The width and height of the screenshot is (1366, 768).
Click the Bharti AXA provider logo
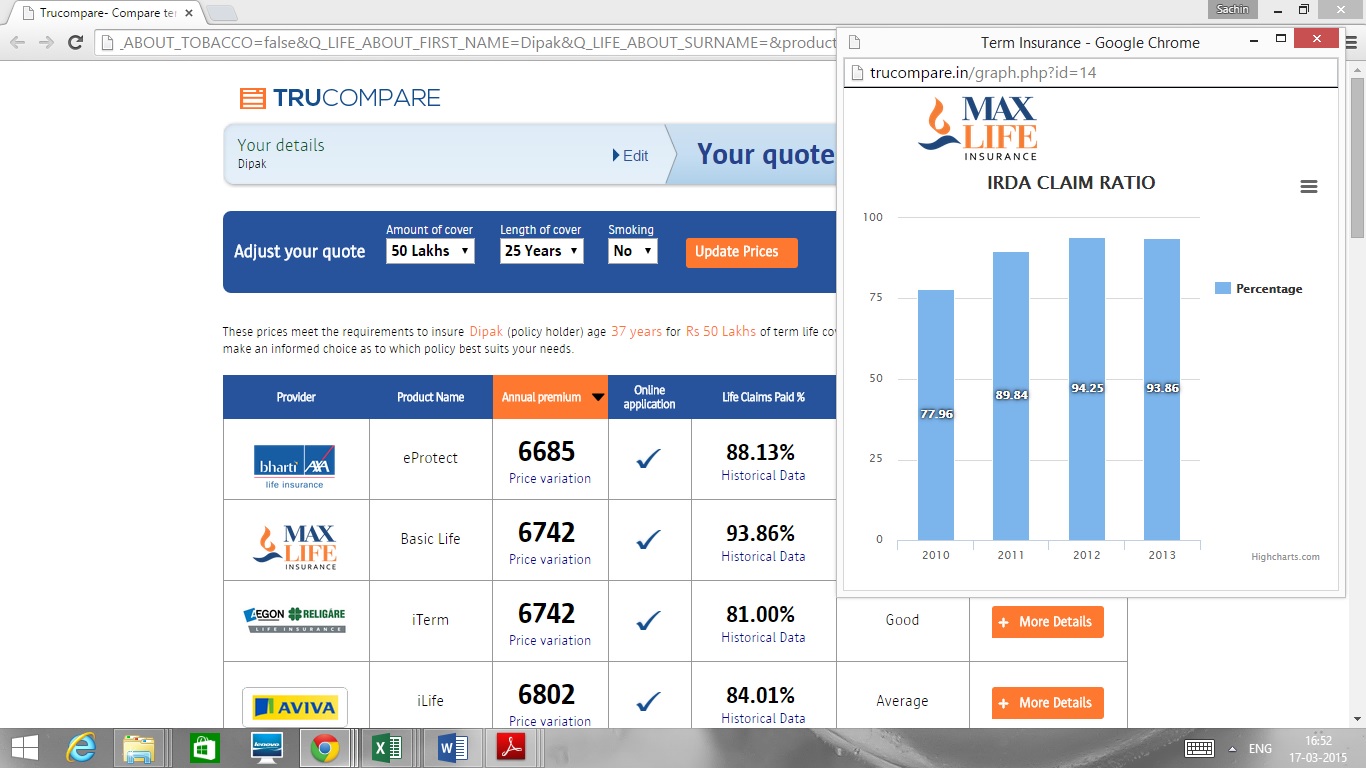(x=295, y=466)
